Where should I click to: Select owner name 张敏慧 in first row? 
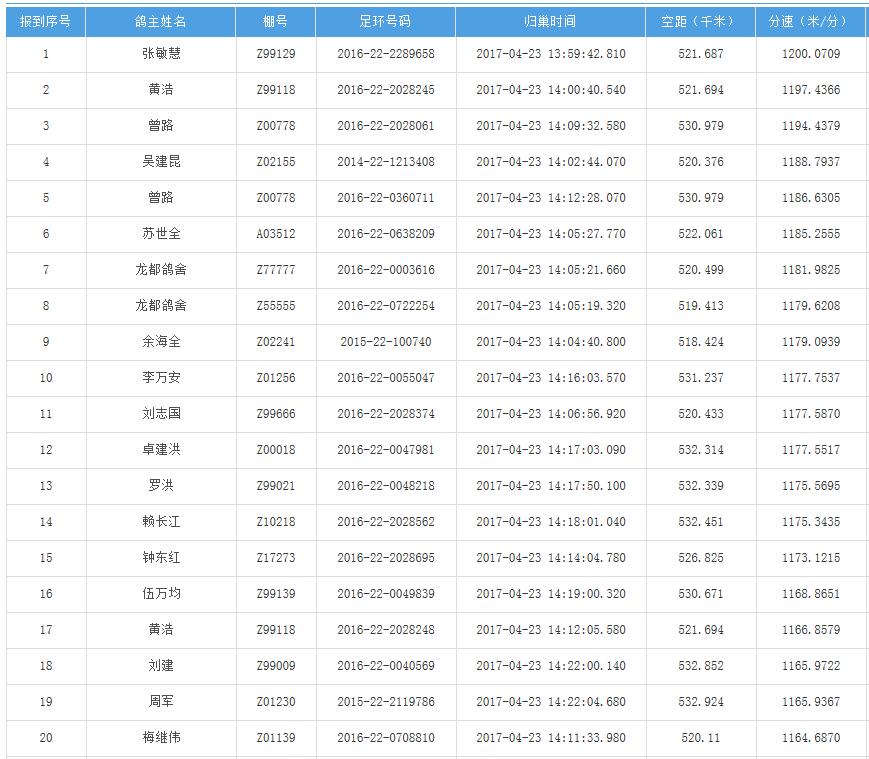click(160, 54)
